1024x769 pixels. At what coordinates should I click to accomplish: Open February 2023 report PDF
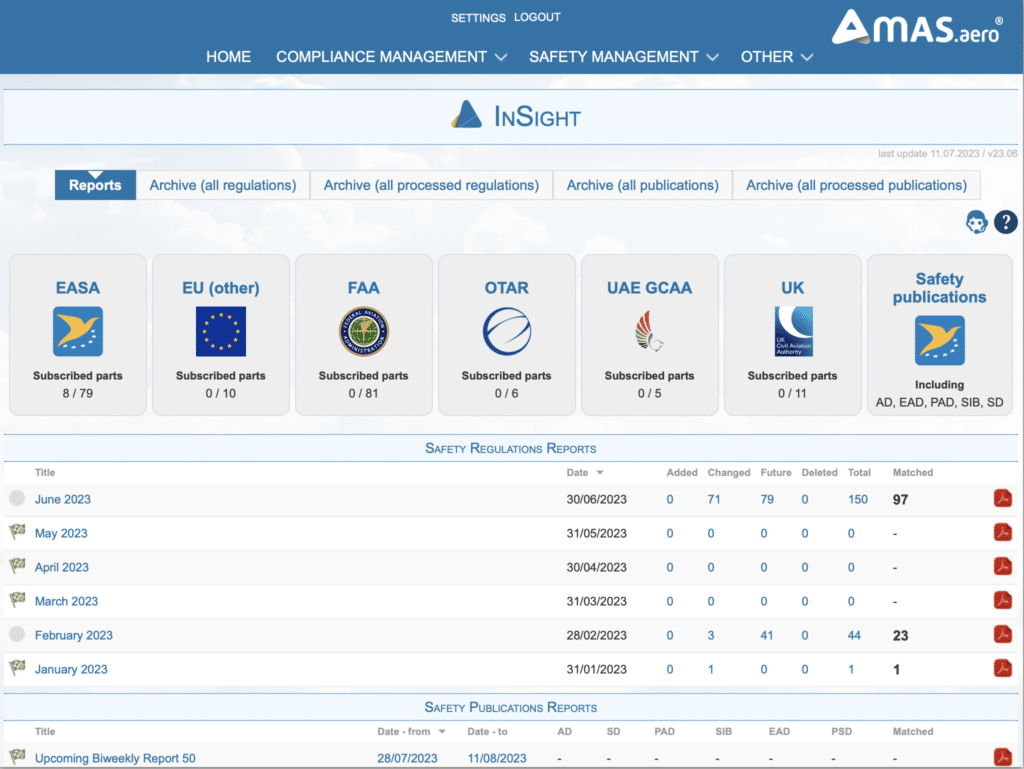1002,635
